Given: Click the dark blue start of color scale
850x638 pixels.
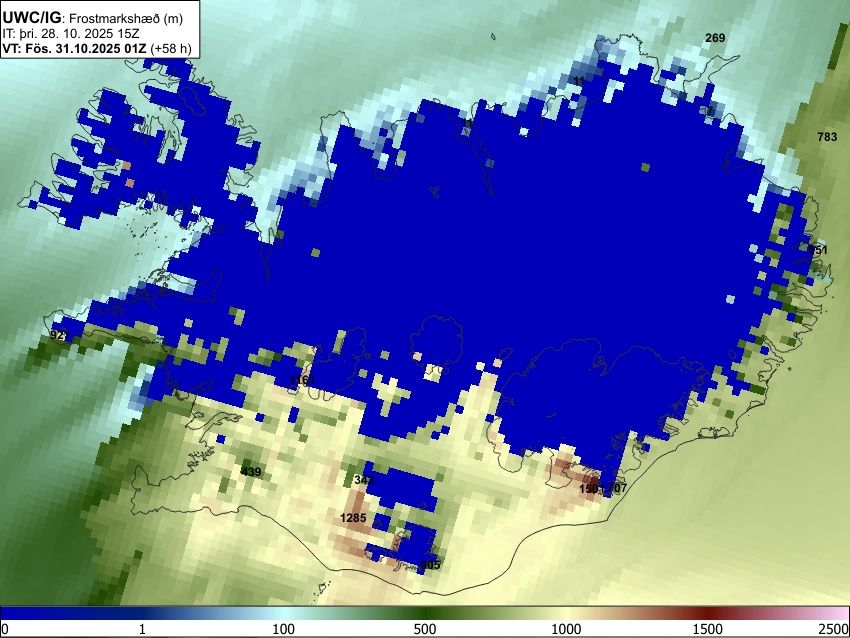Looking at the screenshot, I should pos(11,614).
